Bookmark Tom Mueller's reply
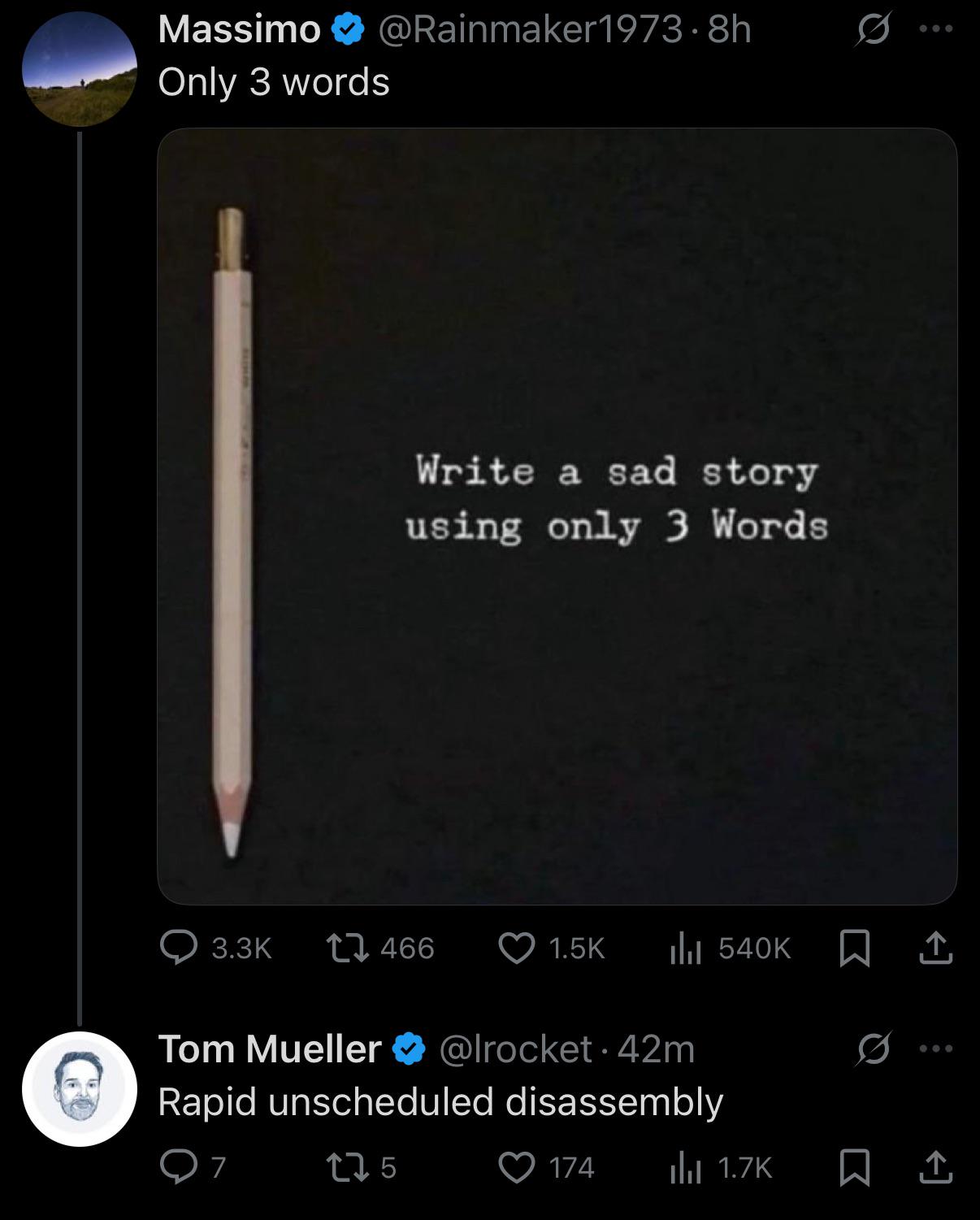The height and width of the screenshot is (1220, 980). tap(854, 1167)
